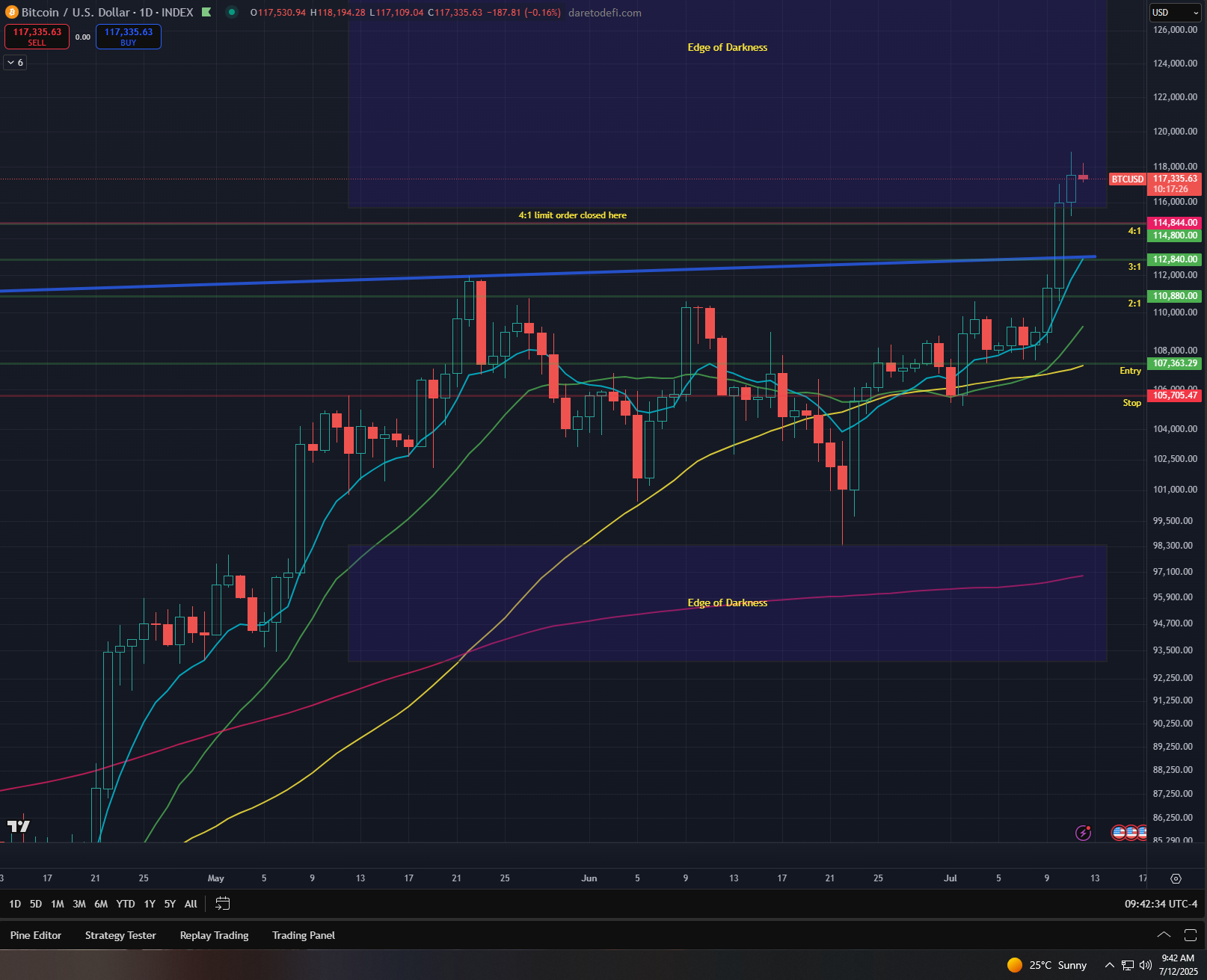This screenshot has height=980, width=1207.
Task: Click the green flag icon beside INDEX
Action: click(x=206, y=12)
